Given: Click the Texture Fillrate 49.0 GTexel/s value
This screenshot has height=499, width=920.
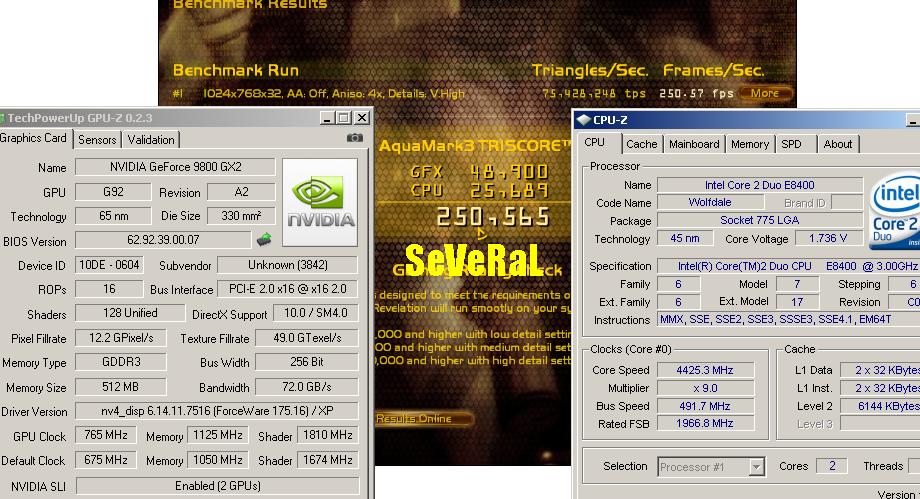Looking at the screenshot, I should pos(307,338).
